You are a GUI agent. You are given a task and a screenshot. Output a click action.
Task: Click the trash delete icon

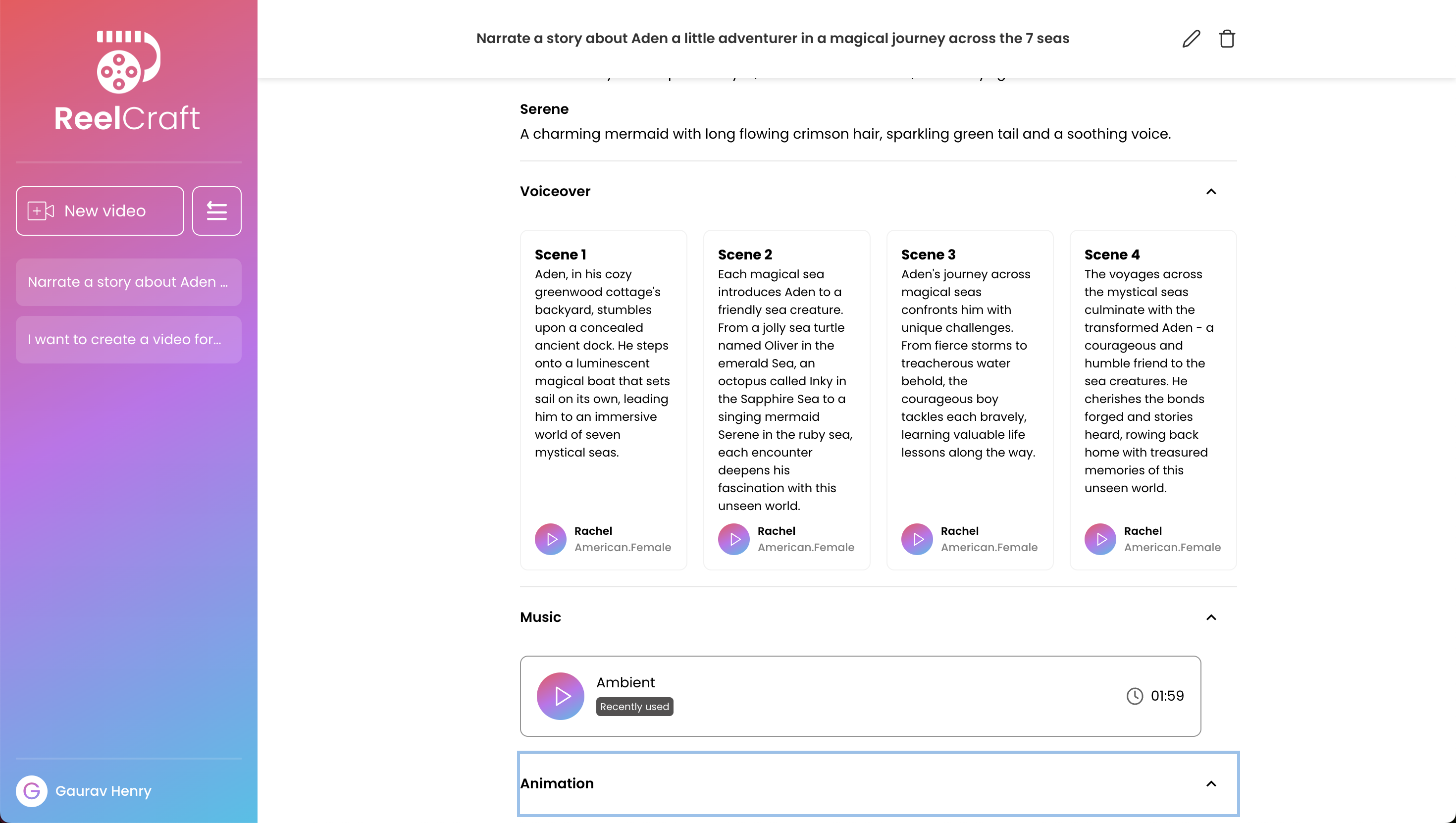click(1227, 39)
